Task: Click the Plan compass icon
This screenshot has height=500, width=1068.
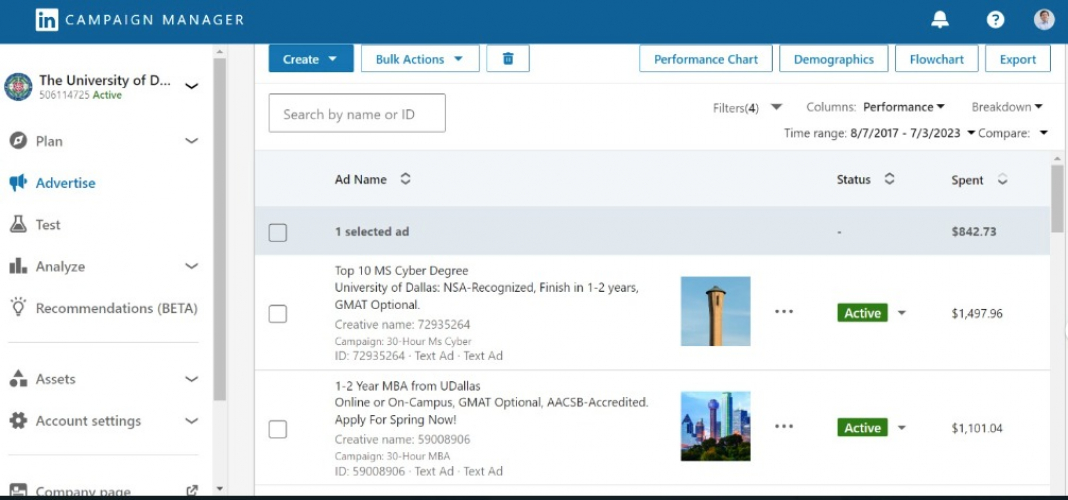Action: click(18, 141)
